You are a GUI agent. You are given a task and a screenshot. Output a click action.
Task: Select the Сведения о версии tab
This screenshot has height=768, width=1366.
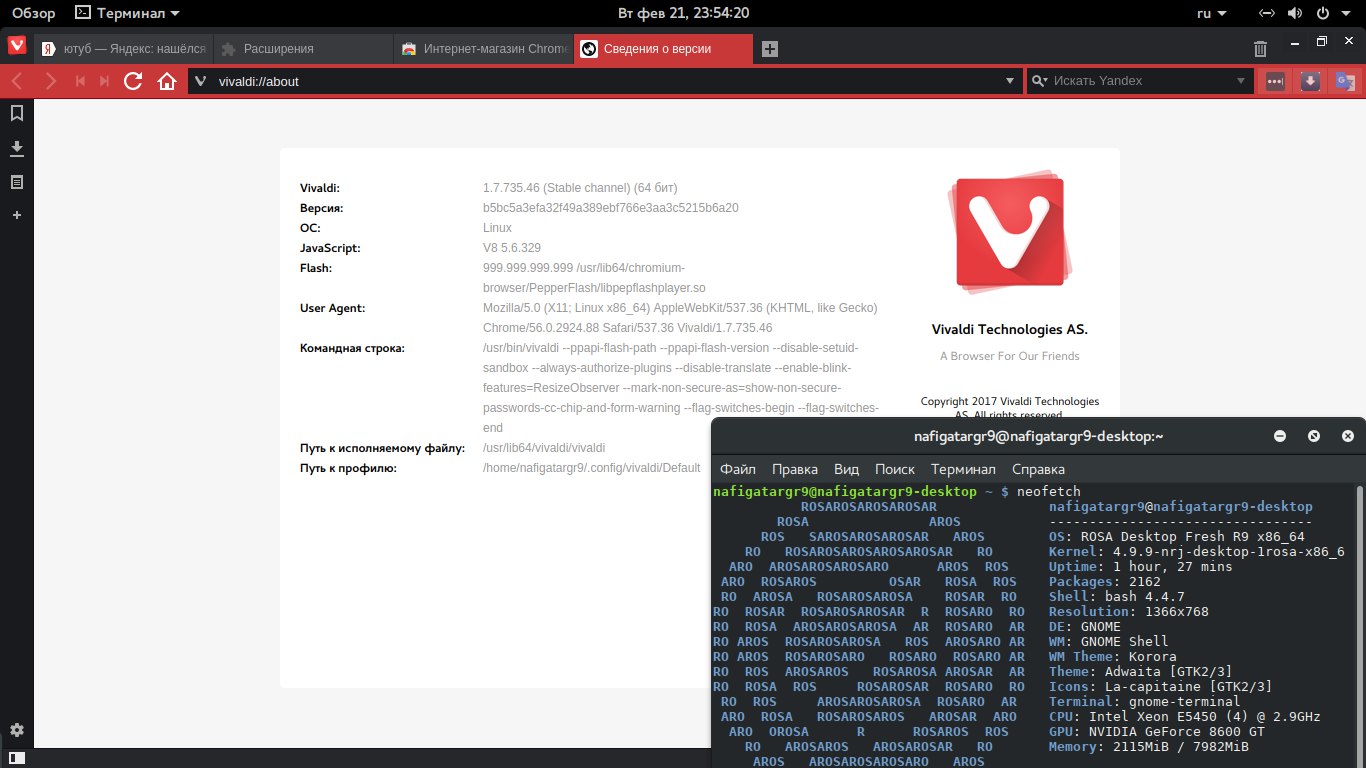(x=663, y=49)
